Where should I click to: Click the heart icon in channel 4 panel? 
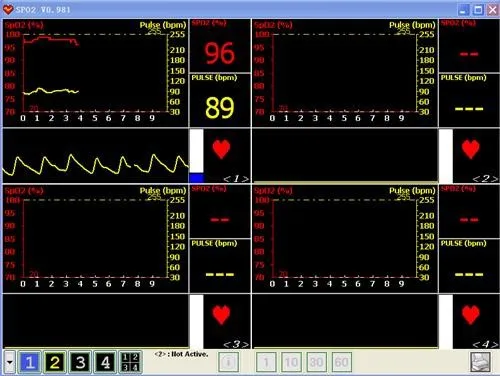coord(471,315)
